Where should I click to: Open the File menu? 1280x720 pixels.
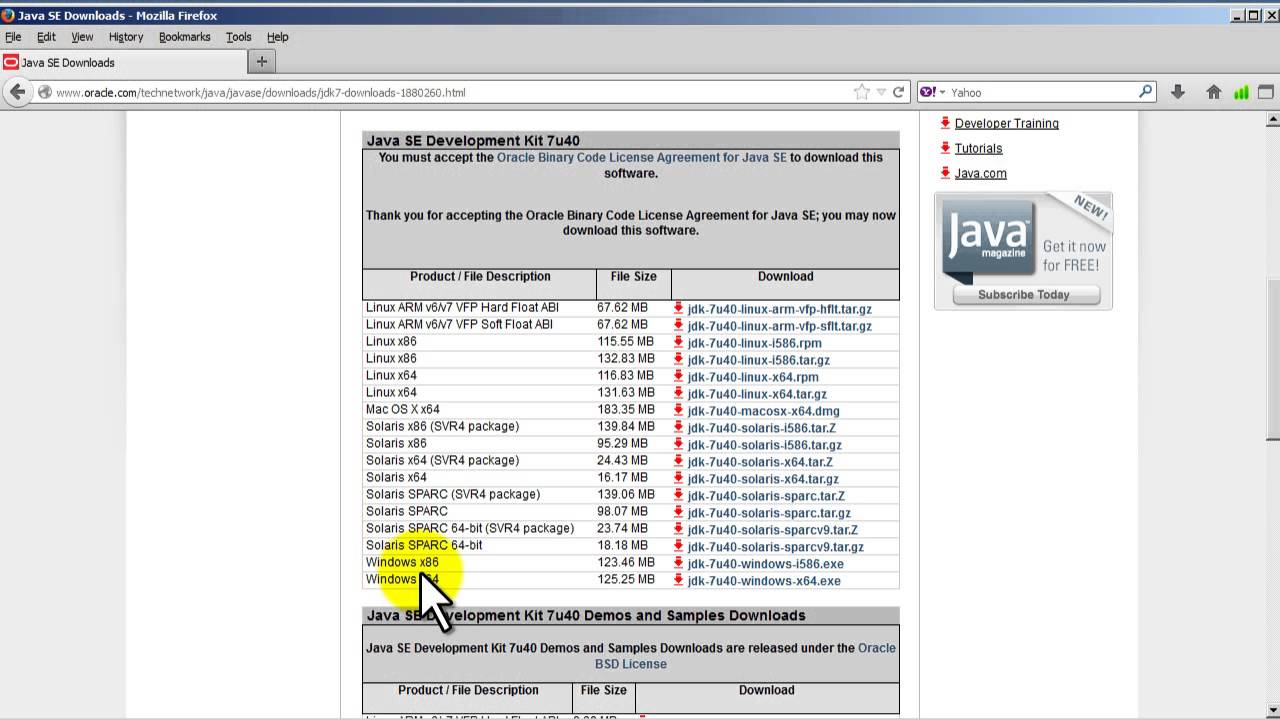coord(13,37)
